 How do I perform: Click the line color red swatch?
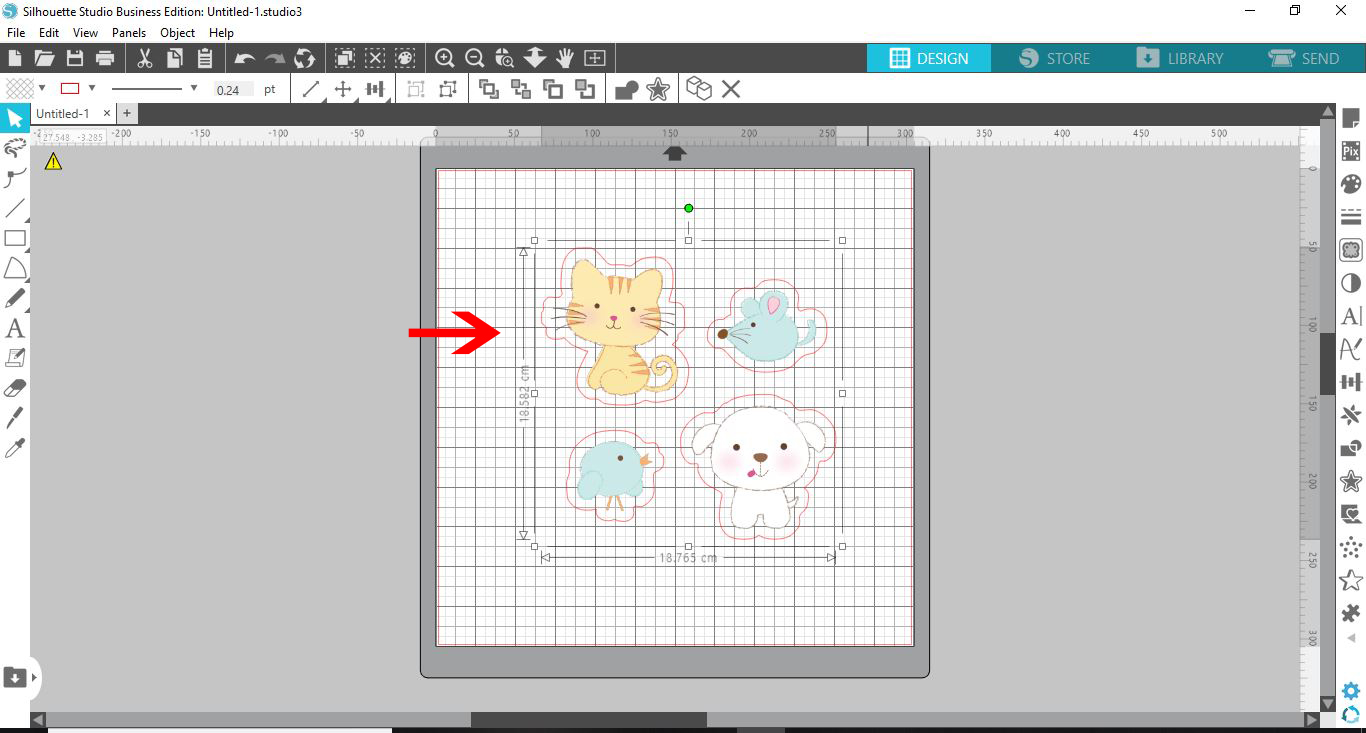pos(70,88)
